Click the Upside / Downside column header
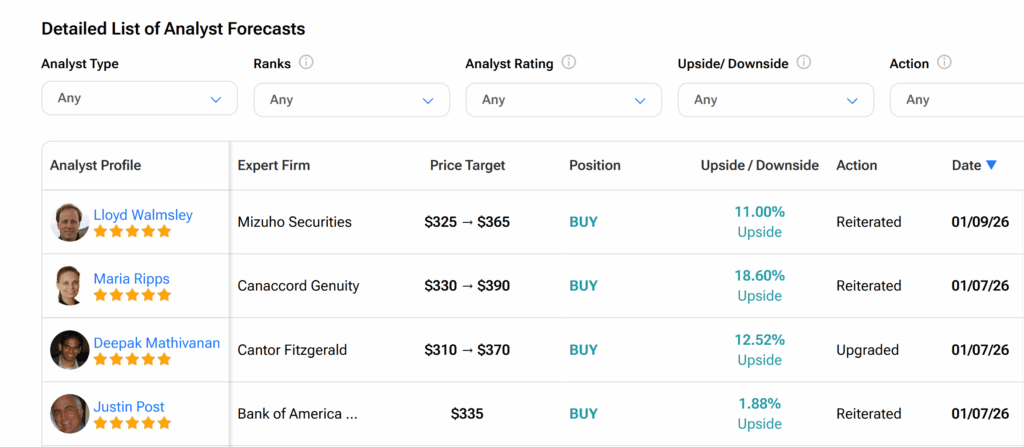The height and width of the screenshot is (447, 1024). point(759,165)
